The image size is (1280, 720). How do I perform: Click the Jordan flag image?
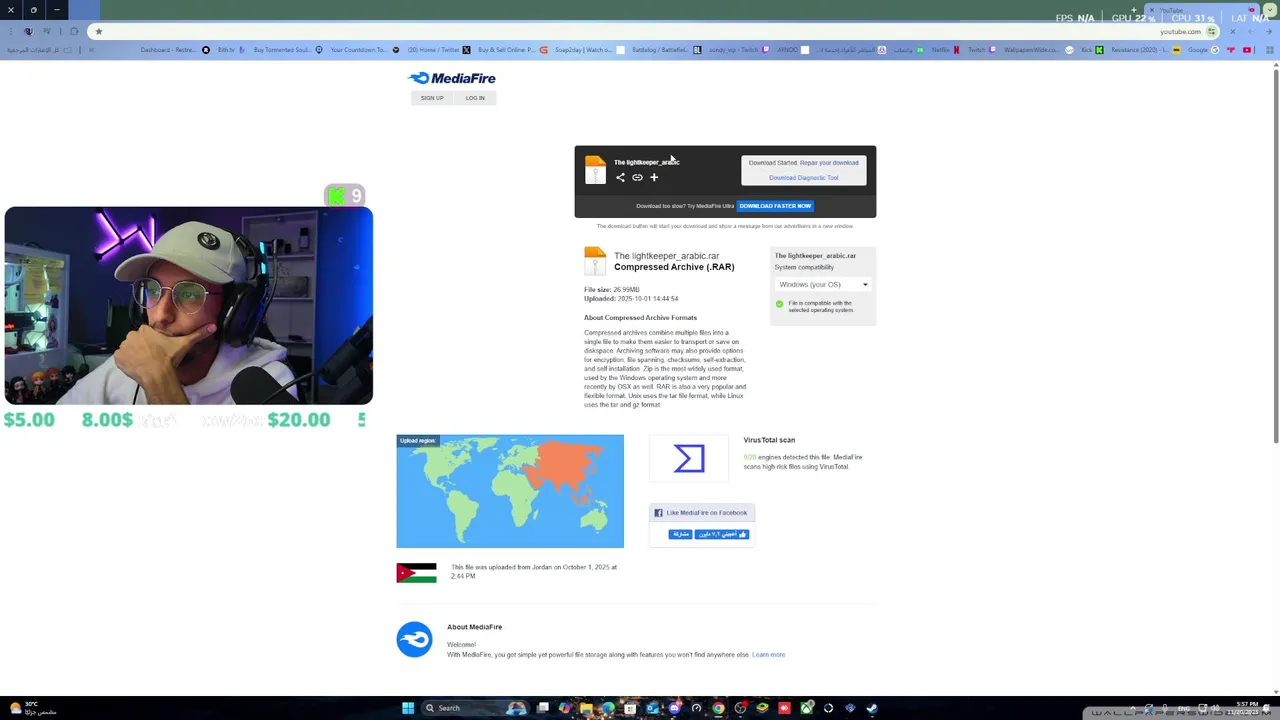click(416, 573)
